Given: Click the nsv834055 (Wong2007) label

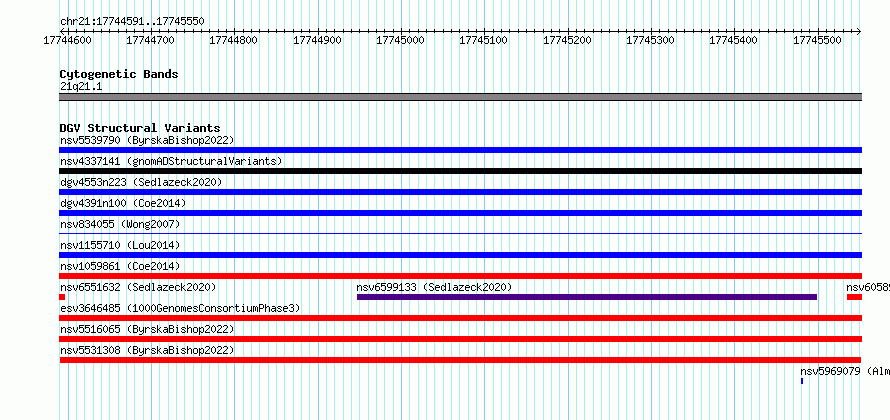Looking at the screenshot, I should point(120,224).
